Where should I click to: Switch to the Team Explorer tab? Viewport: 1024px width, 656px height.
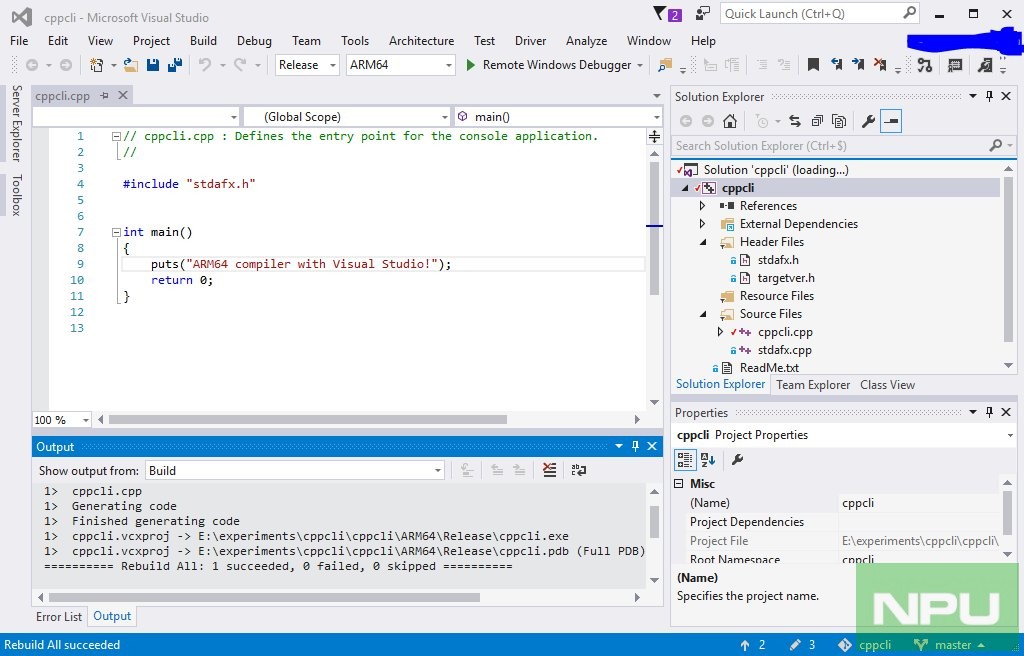point(813,385)
